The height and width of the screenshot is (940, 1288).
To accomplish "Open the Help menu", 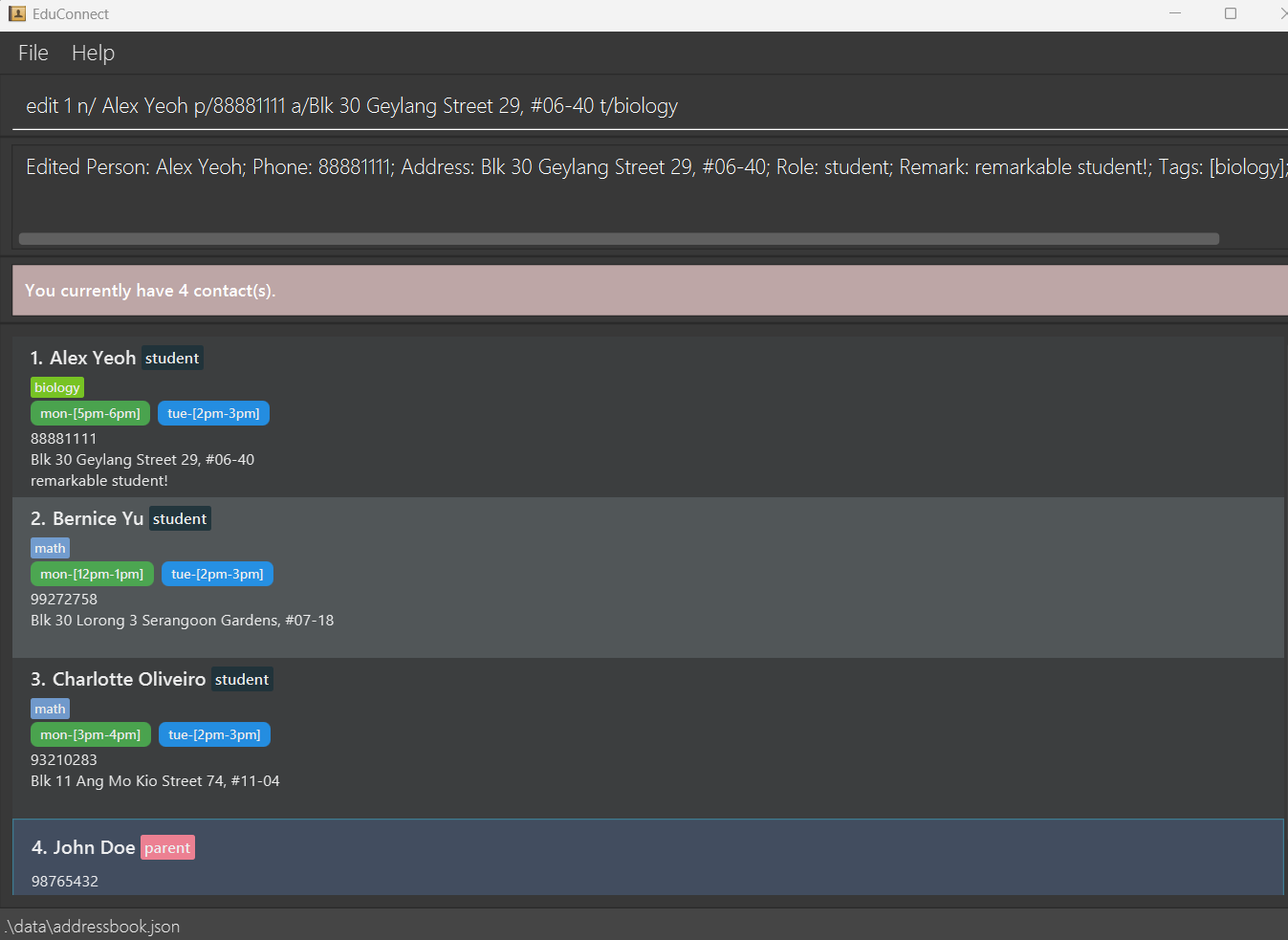I will point(93,54).
